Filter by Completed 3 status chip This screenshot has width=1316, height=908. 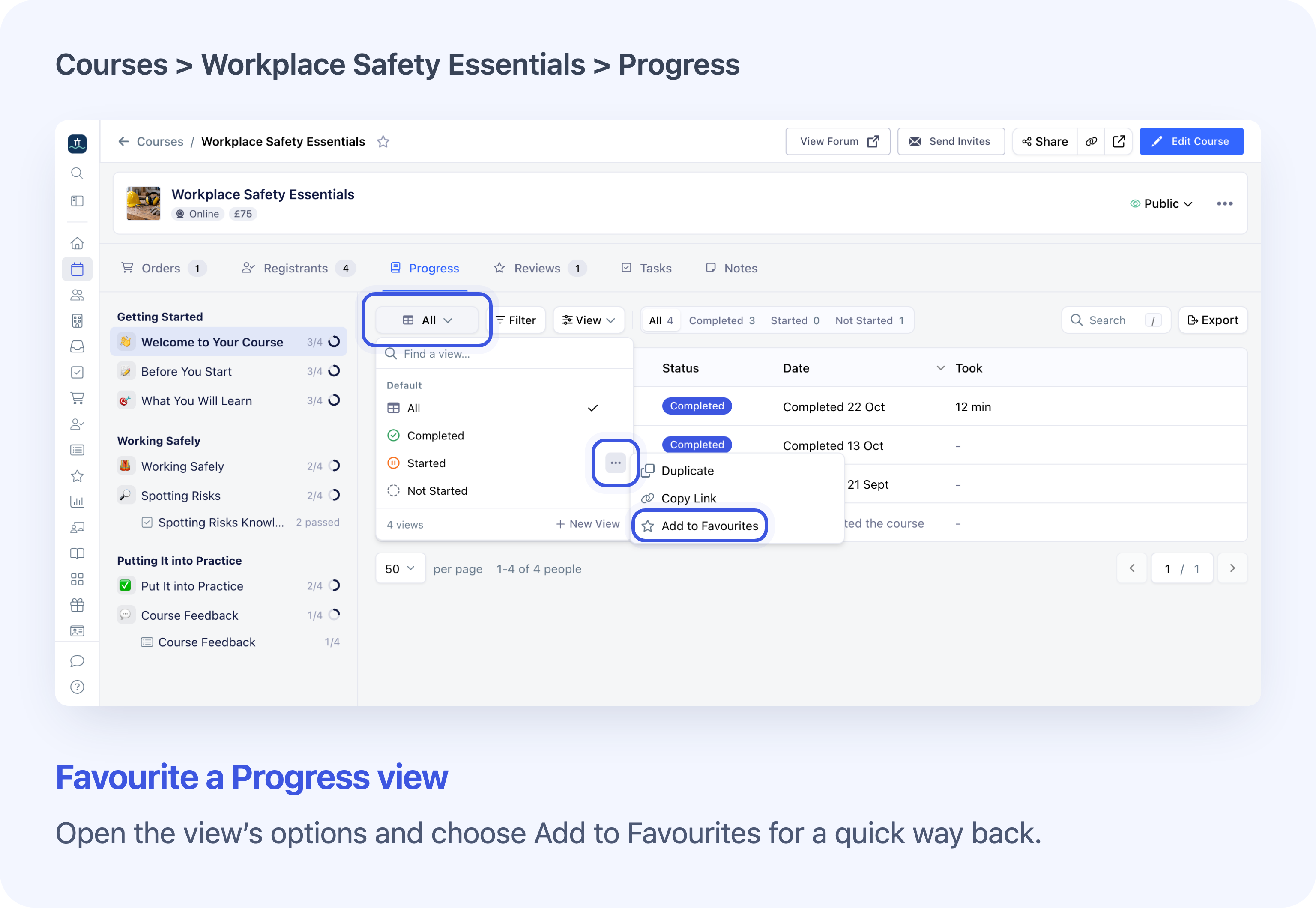pos(721,320)
